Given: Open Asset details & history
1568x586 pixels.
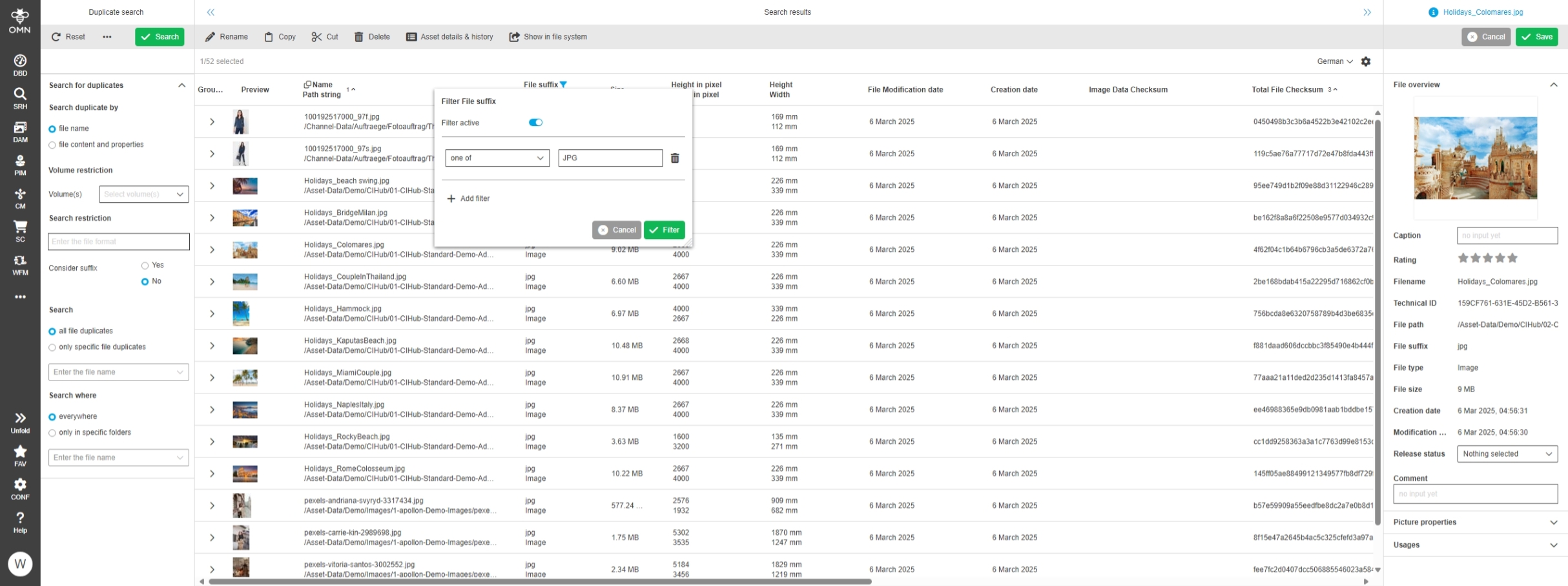Looking at the screenshot, I should [449, 37].
